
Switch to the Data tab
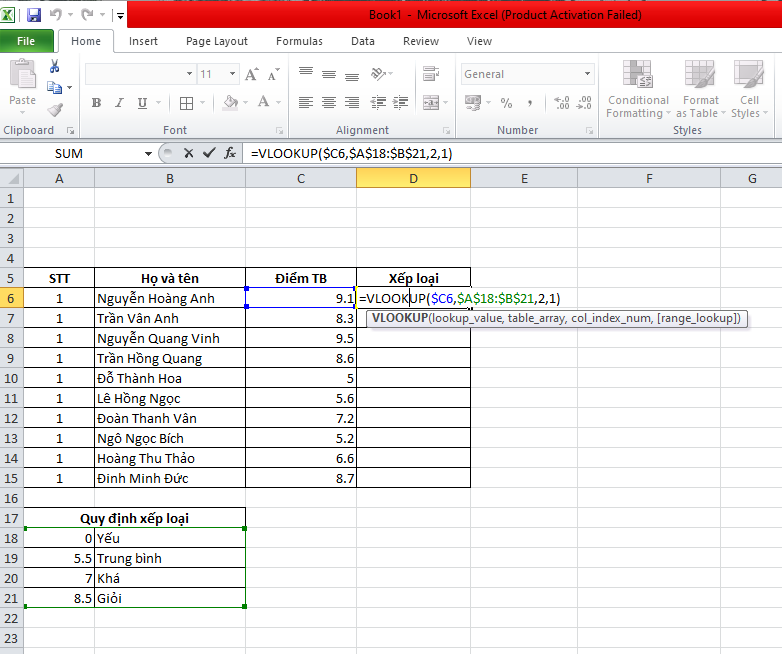point(363,41)
